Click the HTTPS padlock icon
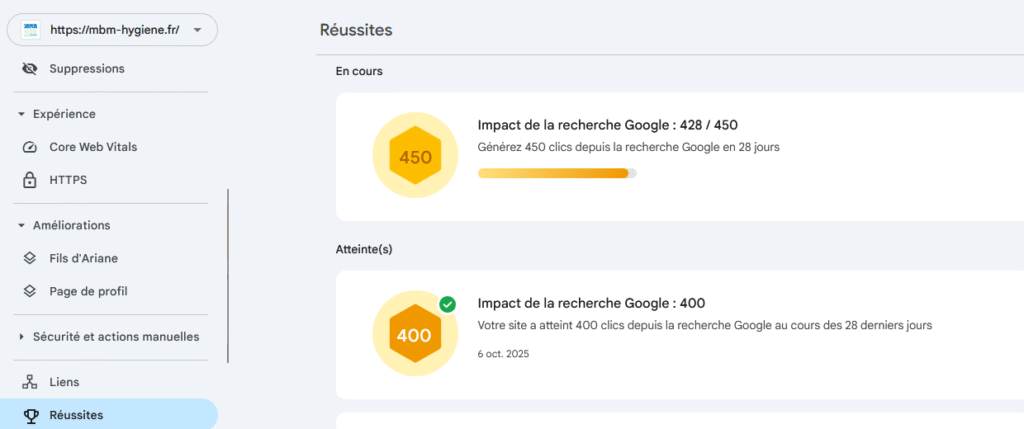 pyautogui.click(x=30, y=180)
